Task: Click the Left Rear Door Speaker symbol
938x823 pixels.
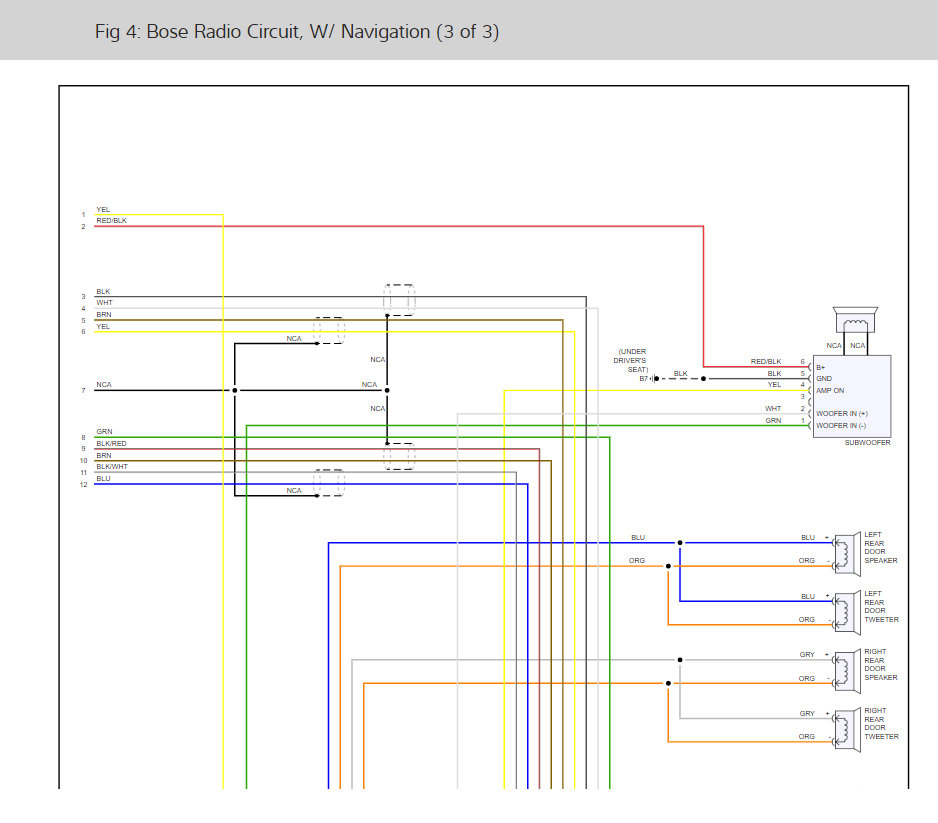Action: pyautogui.click(x=848, y=554)
